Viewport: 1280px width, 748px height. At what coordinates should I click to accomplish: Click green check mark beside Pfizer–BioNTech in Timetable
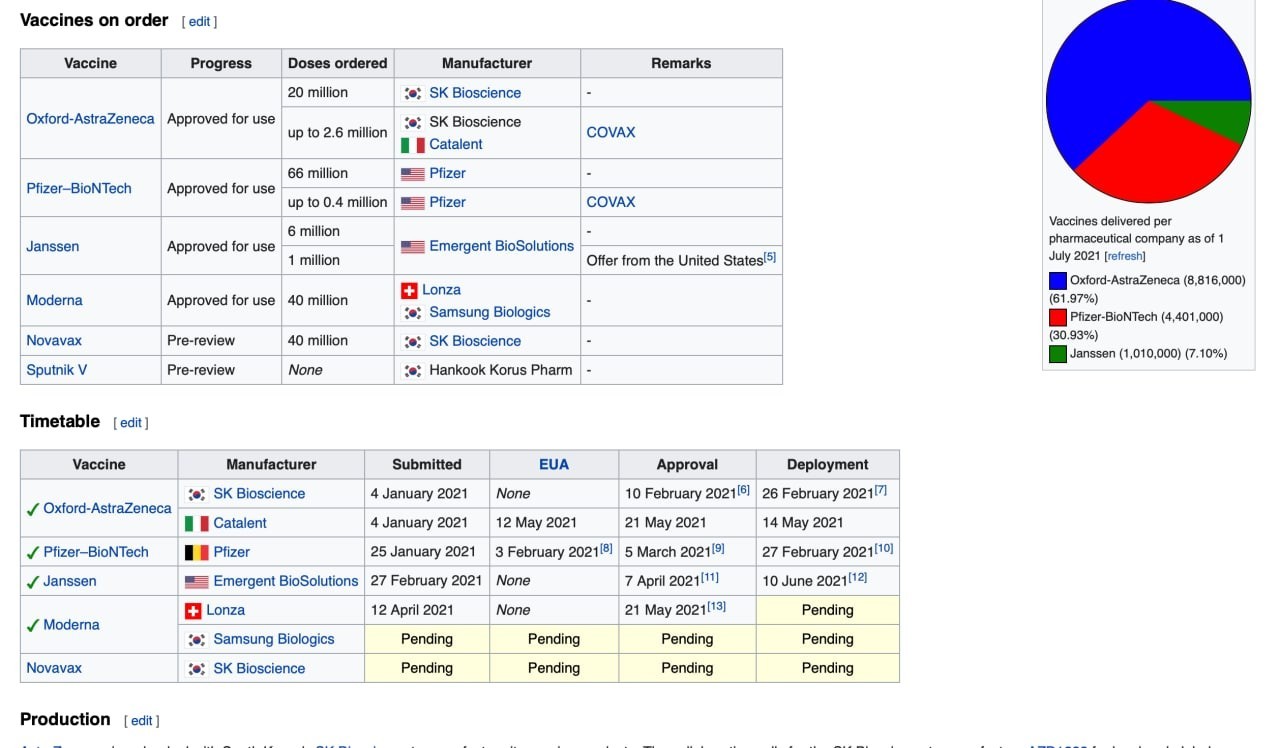tap(33, 552)
